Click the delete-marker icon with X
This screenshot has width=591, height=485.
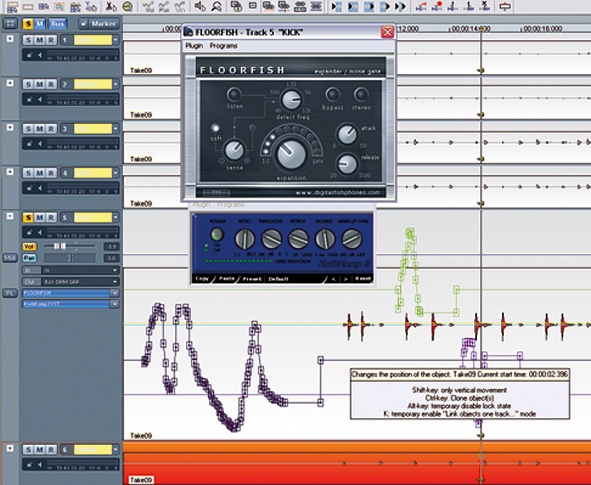click(485, 6)
